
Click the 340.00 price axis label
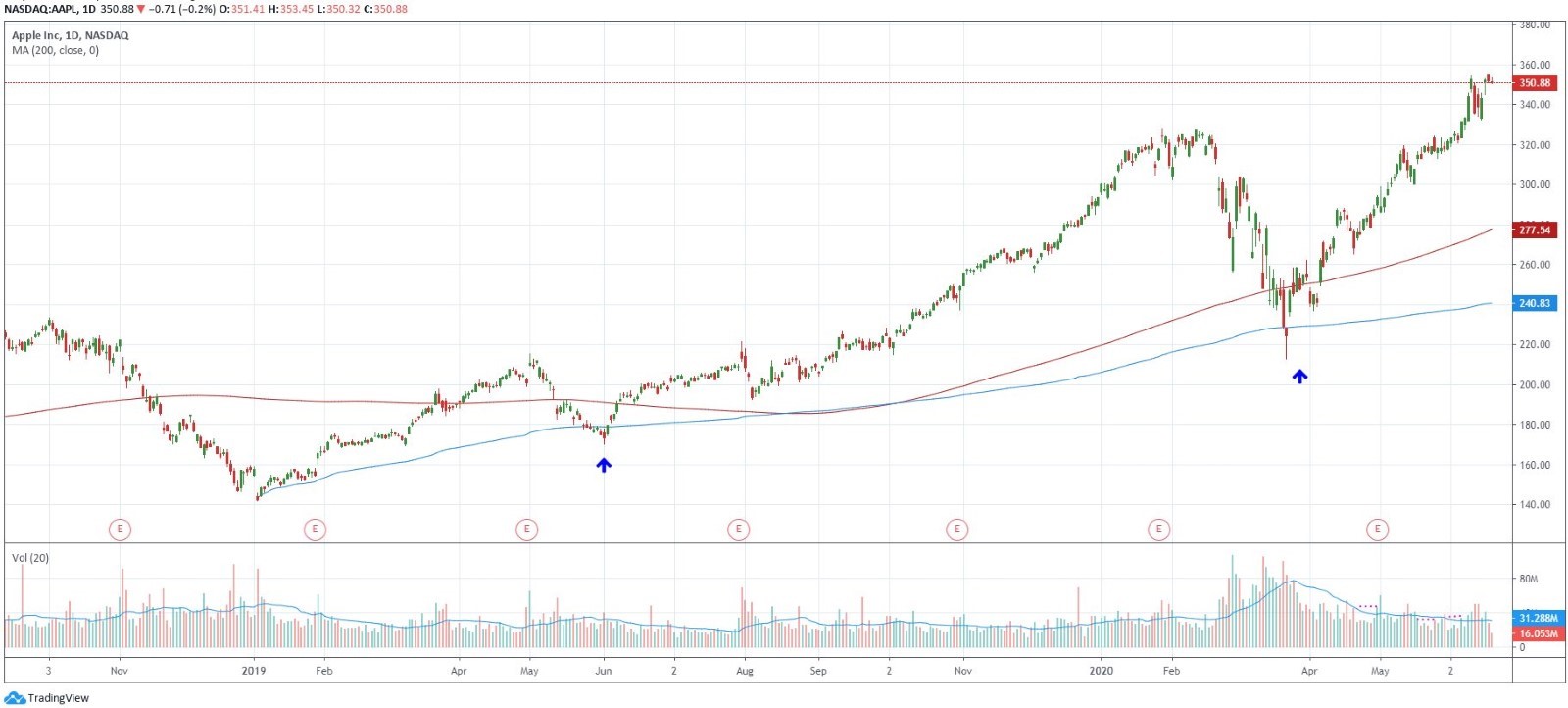coord(1535,105)
